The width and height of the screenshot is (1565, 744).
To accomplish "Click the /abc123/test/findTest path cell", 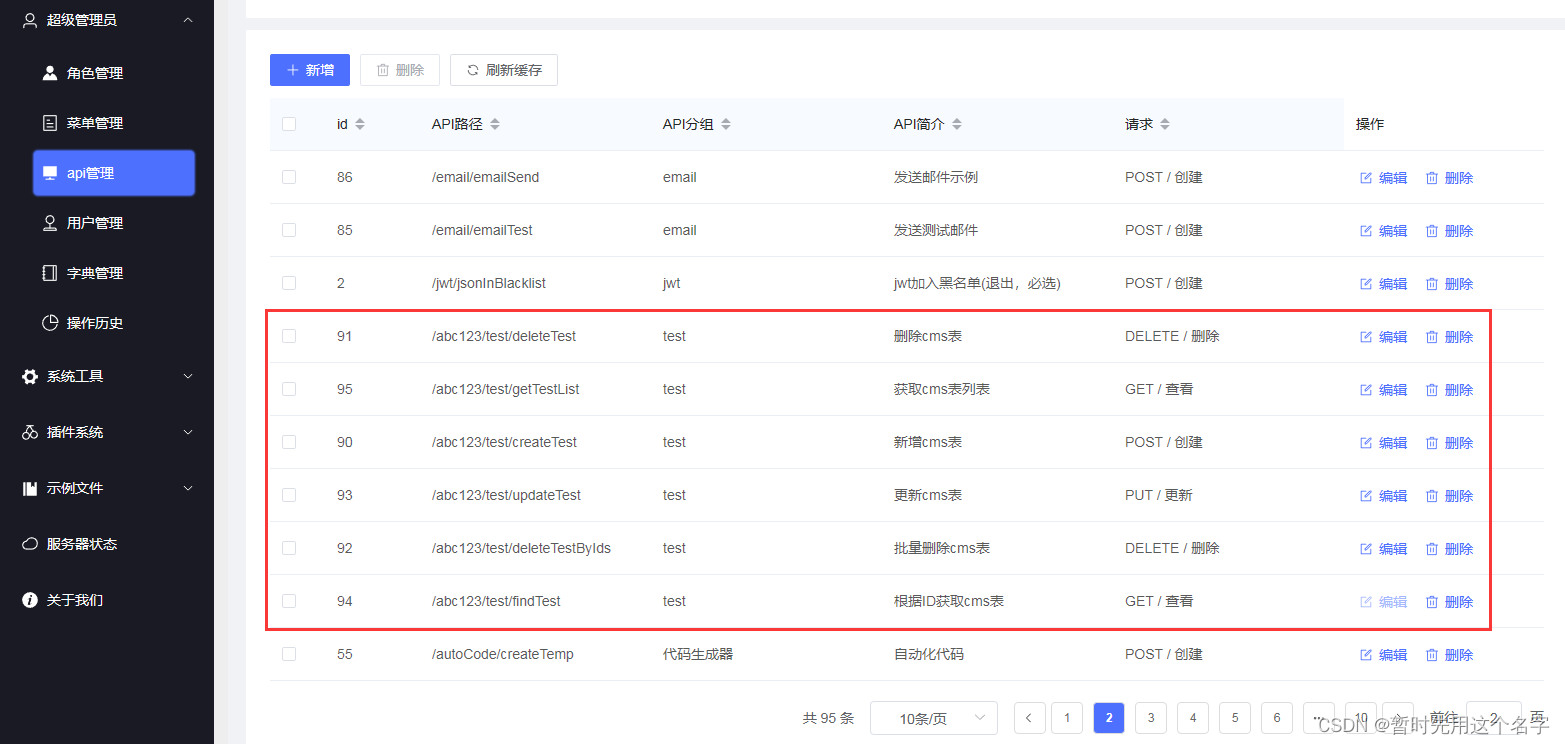I will pyautogui.click(x=496, y=601).
